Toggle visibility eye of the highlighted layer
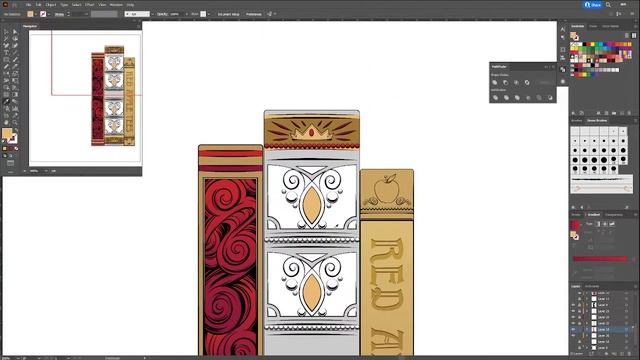This screenshot has width=640, height=360. [573, 329]
